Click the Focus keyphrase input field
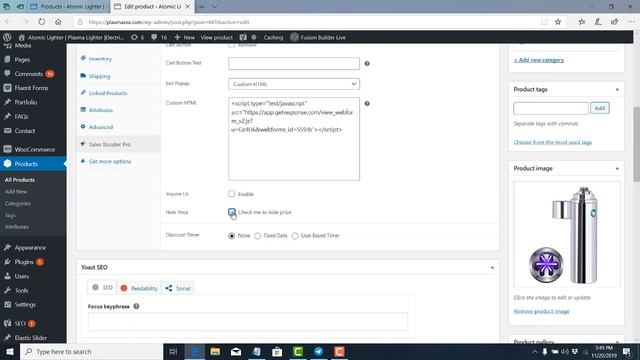 (247, 321)
